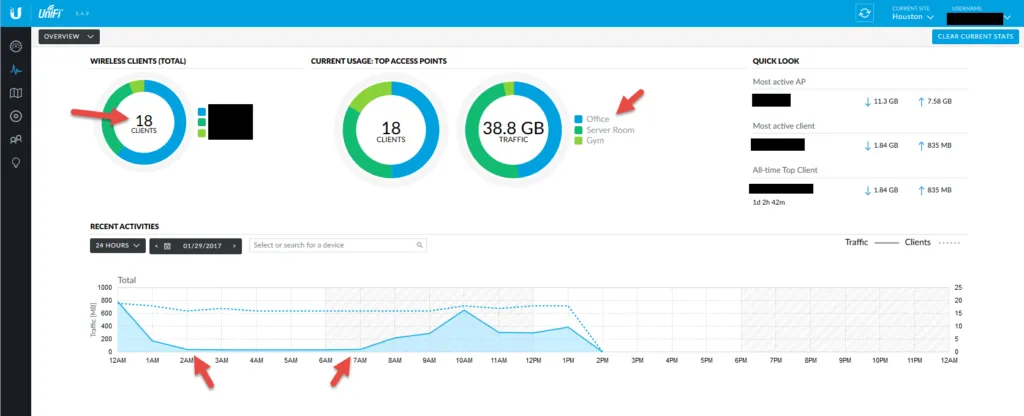Click the blue Office legend swatch
1024x416 pixels.
point(578,119)
